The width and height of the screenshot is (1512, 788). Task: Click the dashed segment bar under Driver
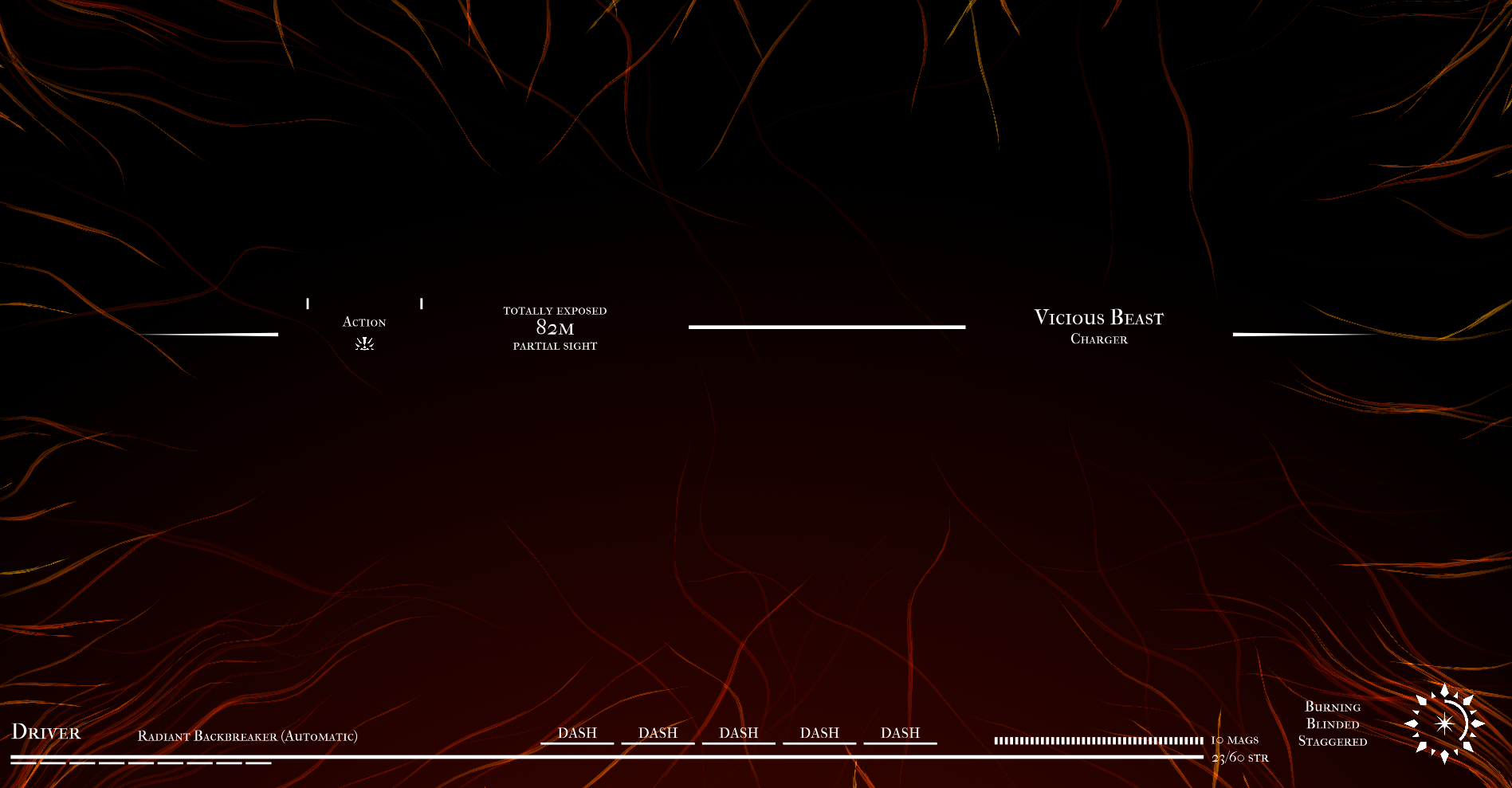point(141,763)
